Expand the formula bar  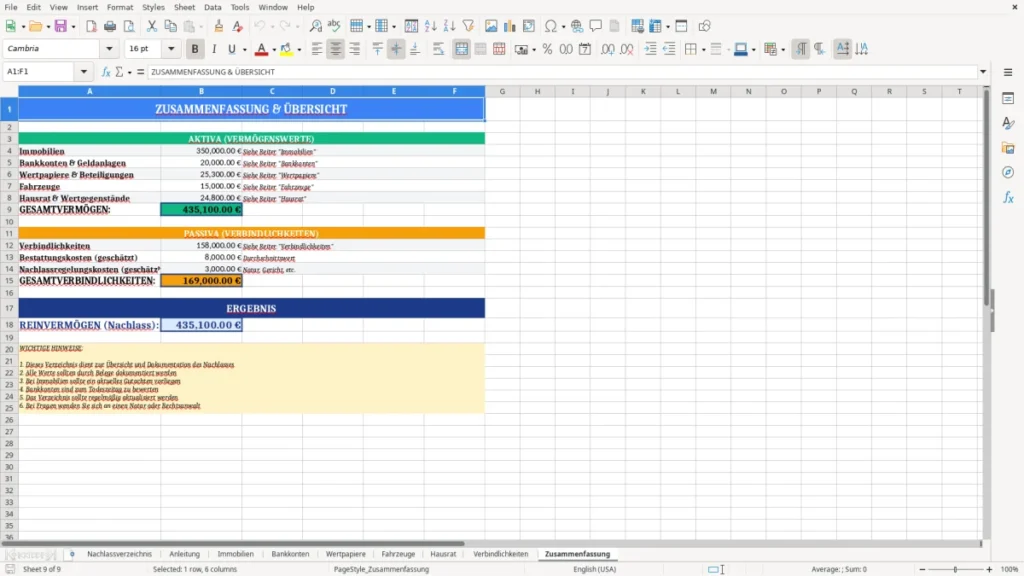983,72
